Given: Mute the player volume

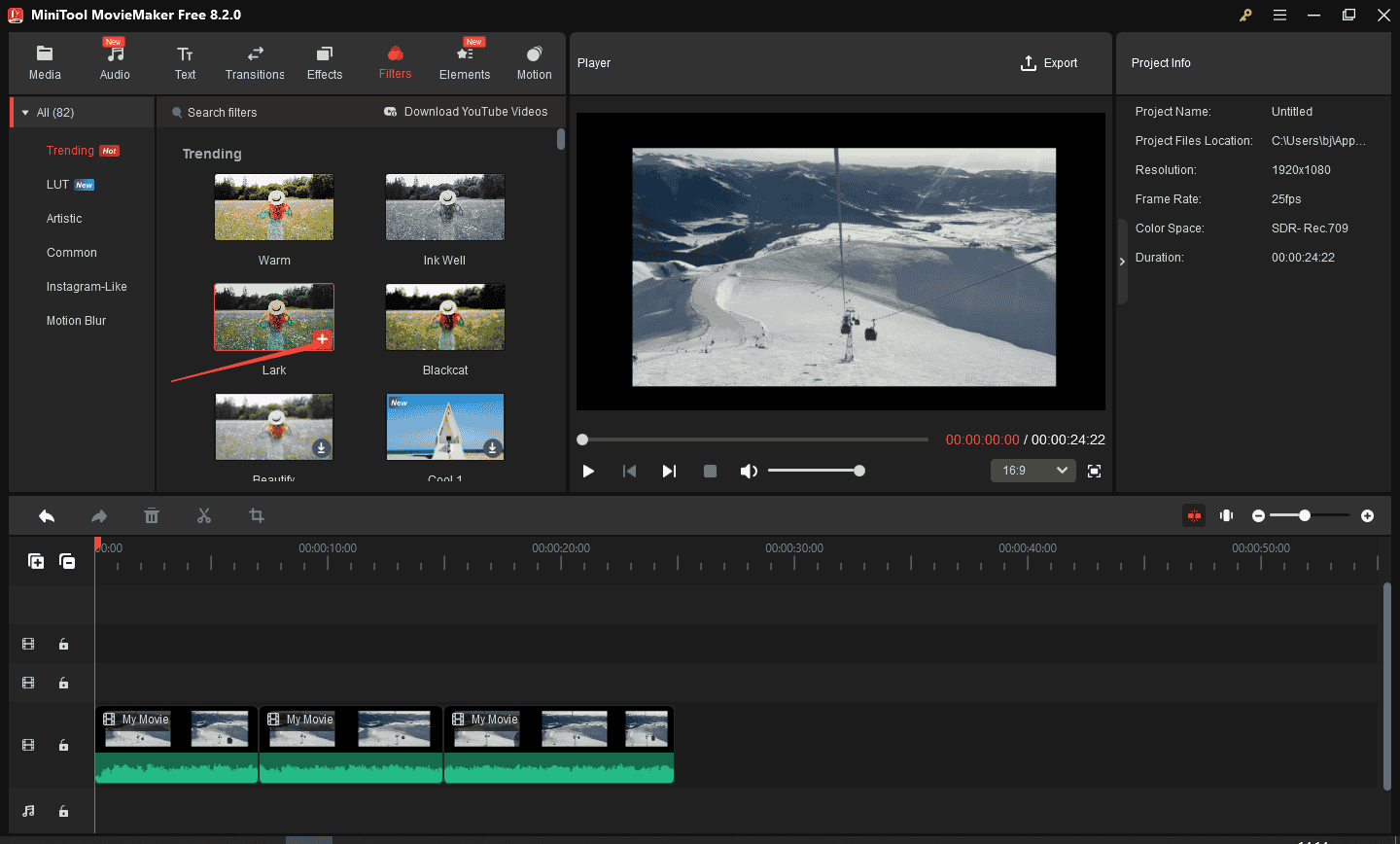Looking at the screenshot, I should 749,471.
